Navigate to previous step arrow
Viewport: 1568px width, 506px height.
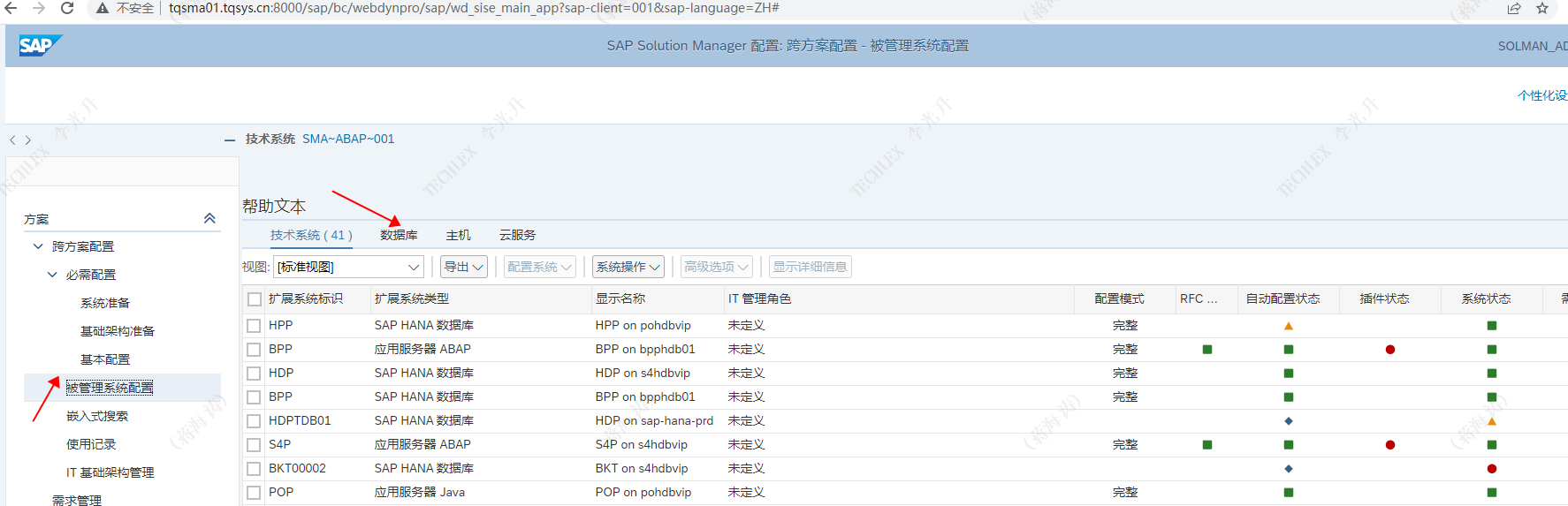(x=12, y=140)
